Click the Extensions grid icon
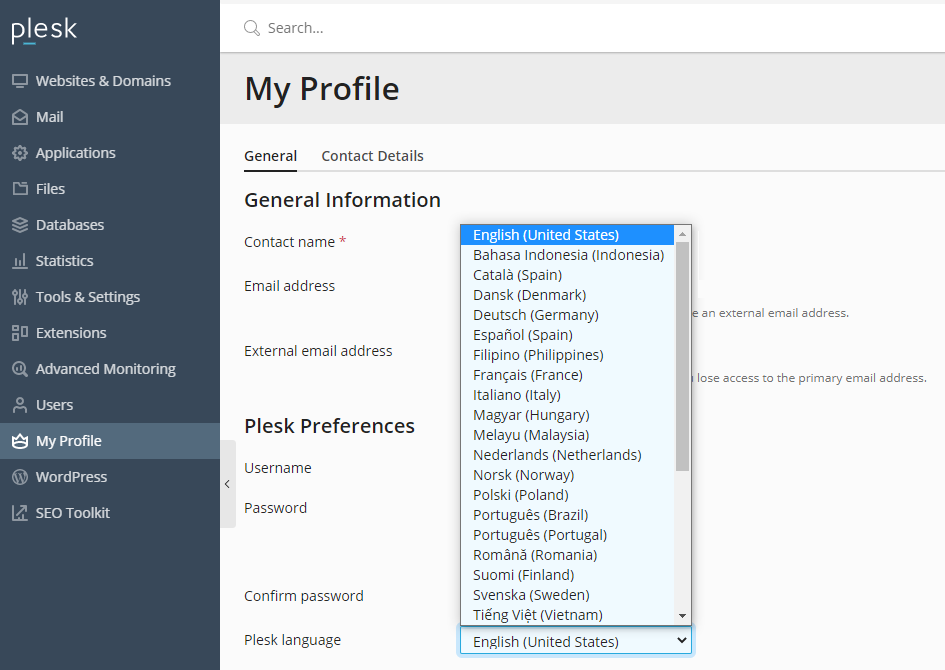The width and height of the screenshot is (945, 670). [x=20, y=333]
